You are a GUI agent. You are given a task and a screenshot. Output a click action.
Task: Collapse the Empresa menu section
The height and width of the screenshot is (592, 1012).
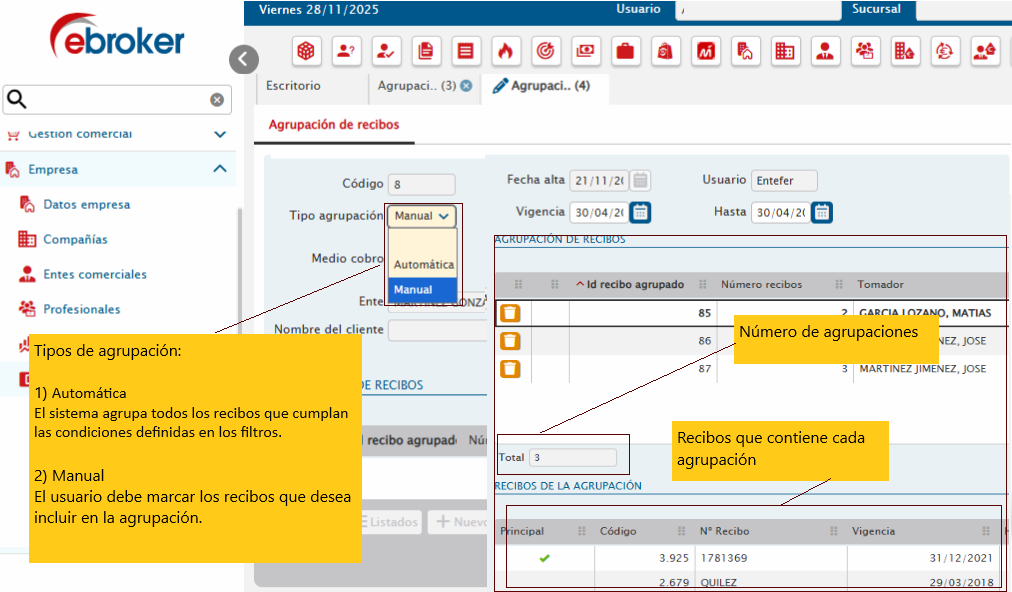pyautogui.click(x=220, y=169)
